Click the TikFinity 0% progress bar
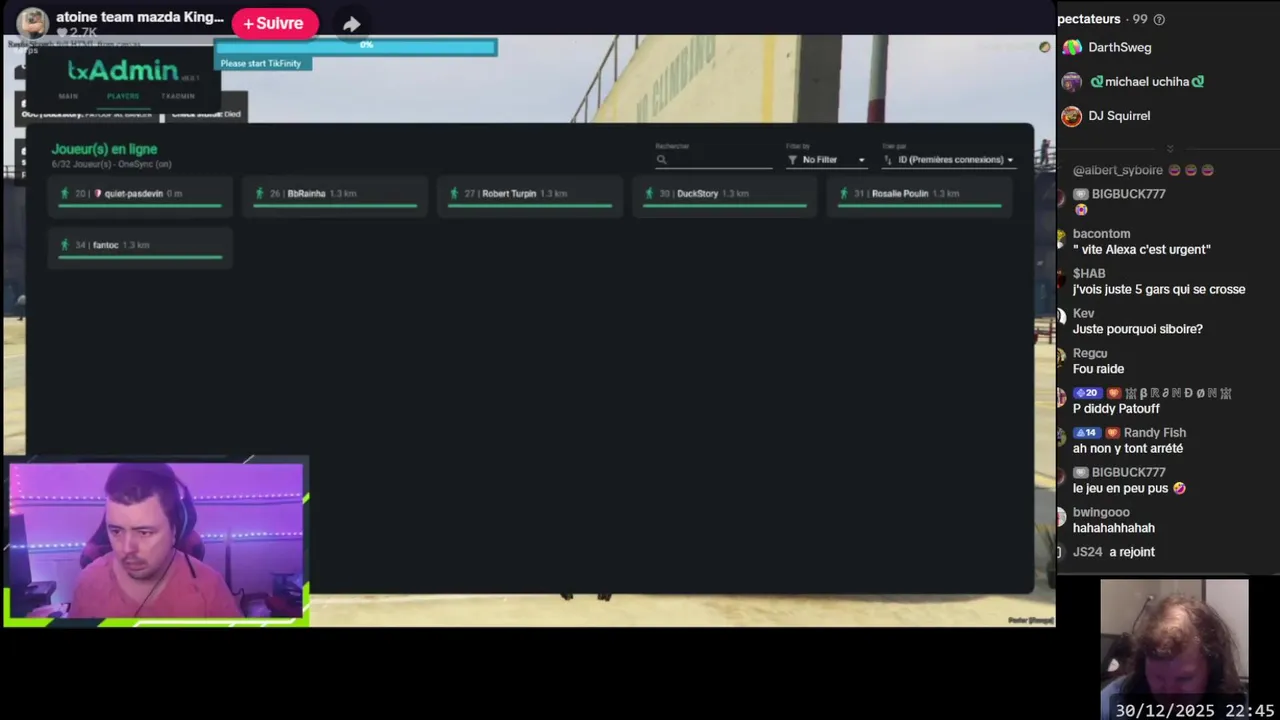This screenshot has width=1280, height=720. click(x=356, y=46)
